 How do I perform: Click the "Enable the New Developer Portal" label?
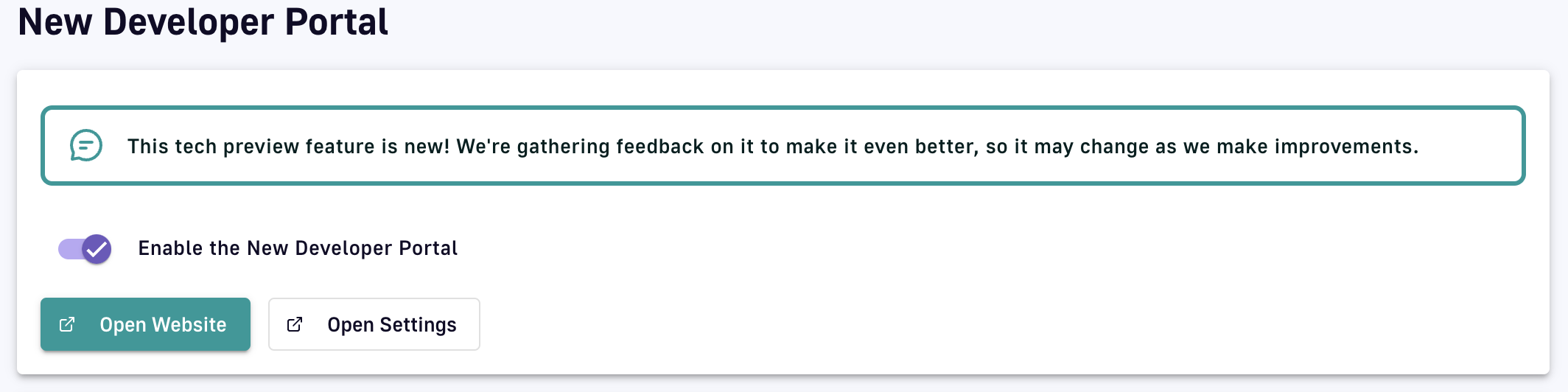point(298,248)
